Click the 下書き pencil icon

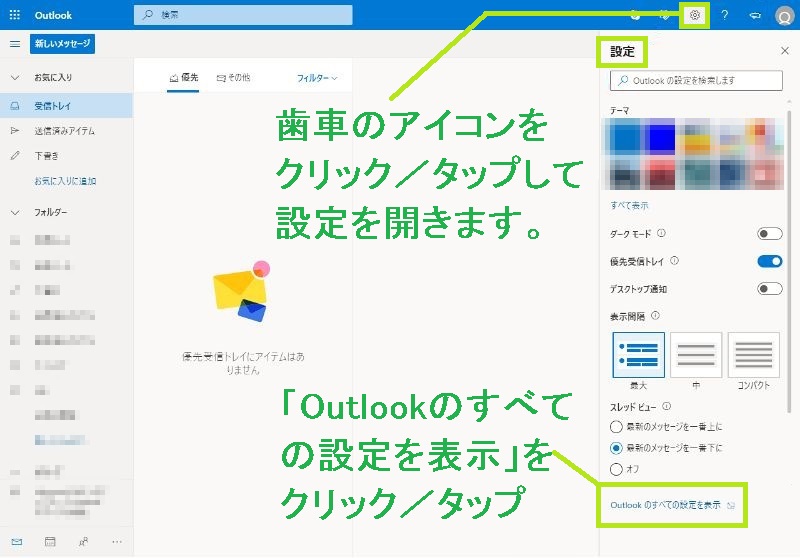coord(15,156)
